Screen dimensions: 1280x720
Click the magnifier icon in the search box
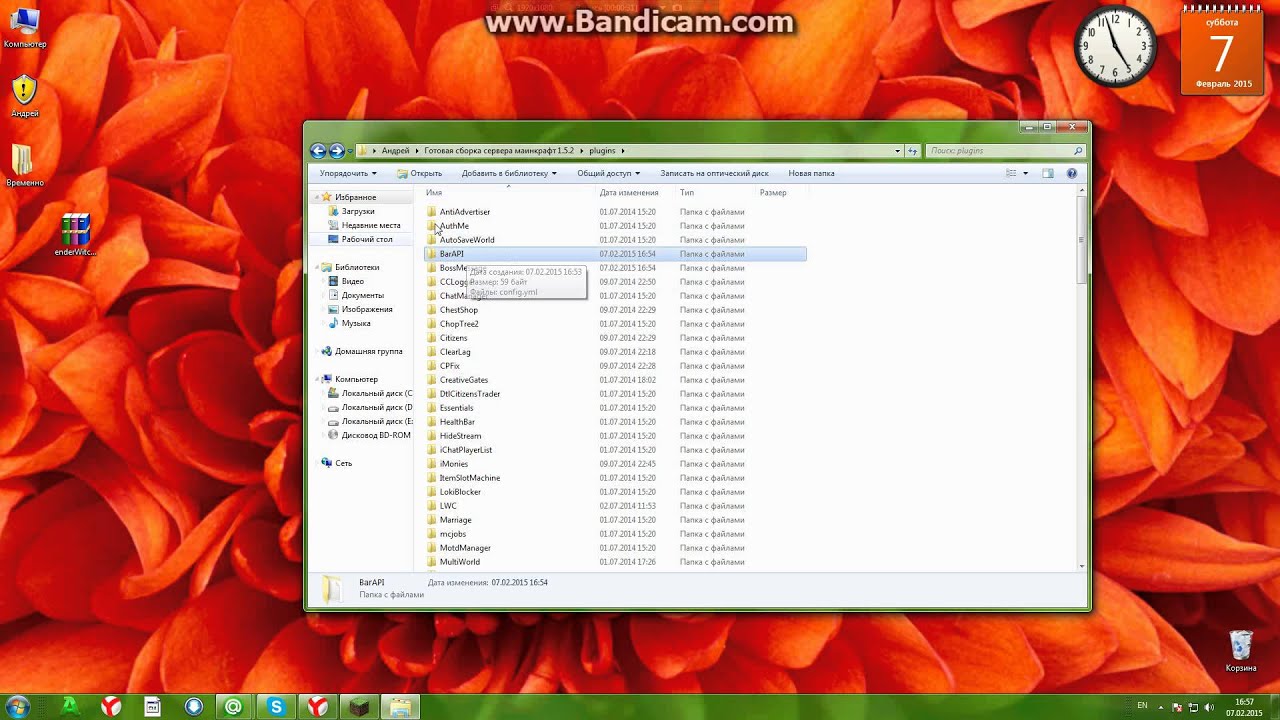coord(1078,151)
